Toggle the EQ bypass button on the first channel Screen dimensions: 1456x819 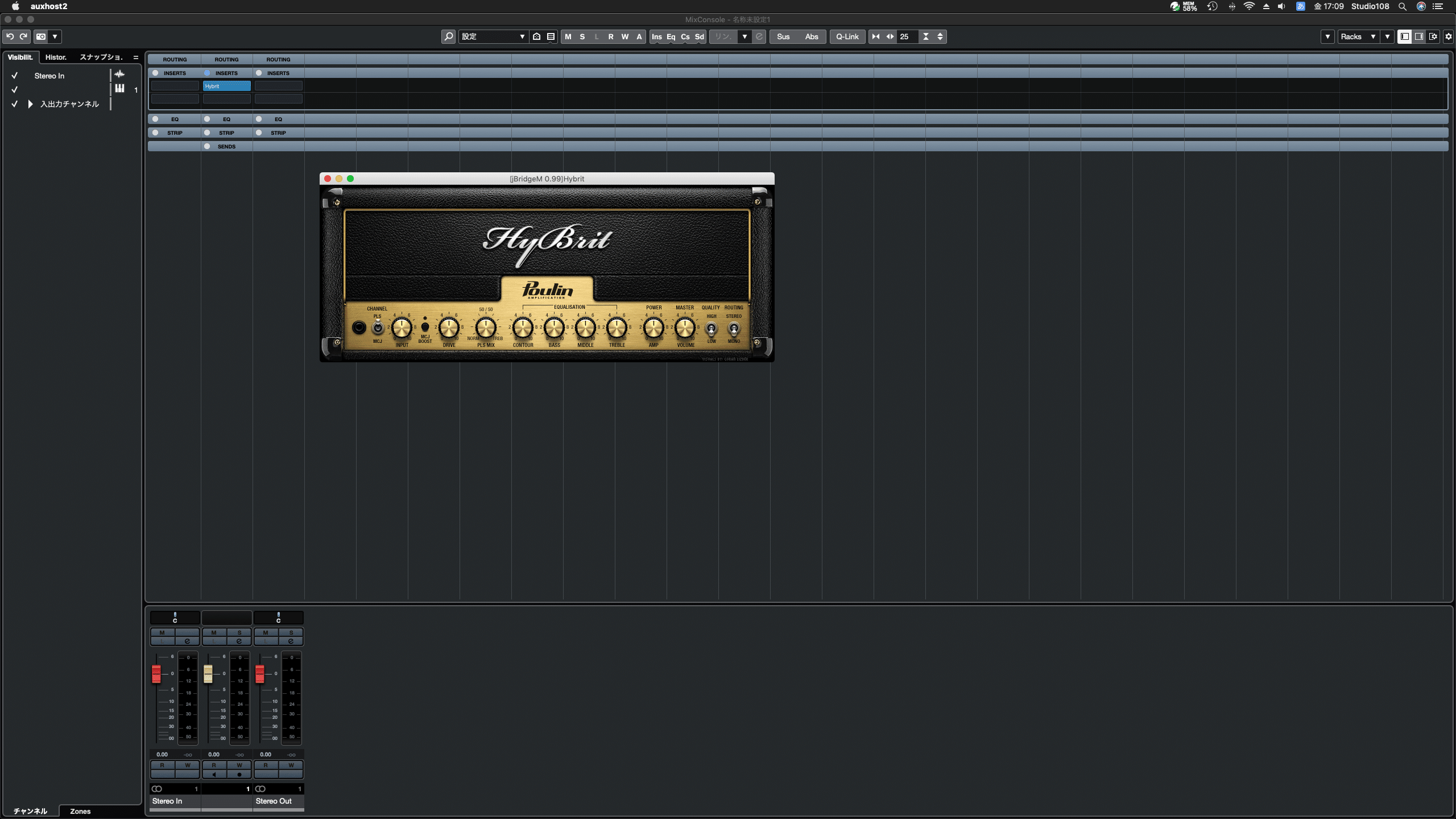pos(155,119)
